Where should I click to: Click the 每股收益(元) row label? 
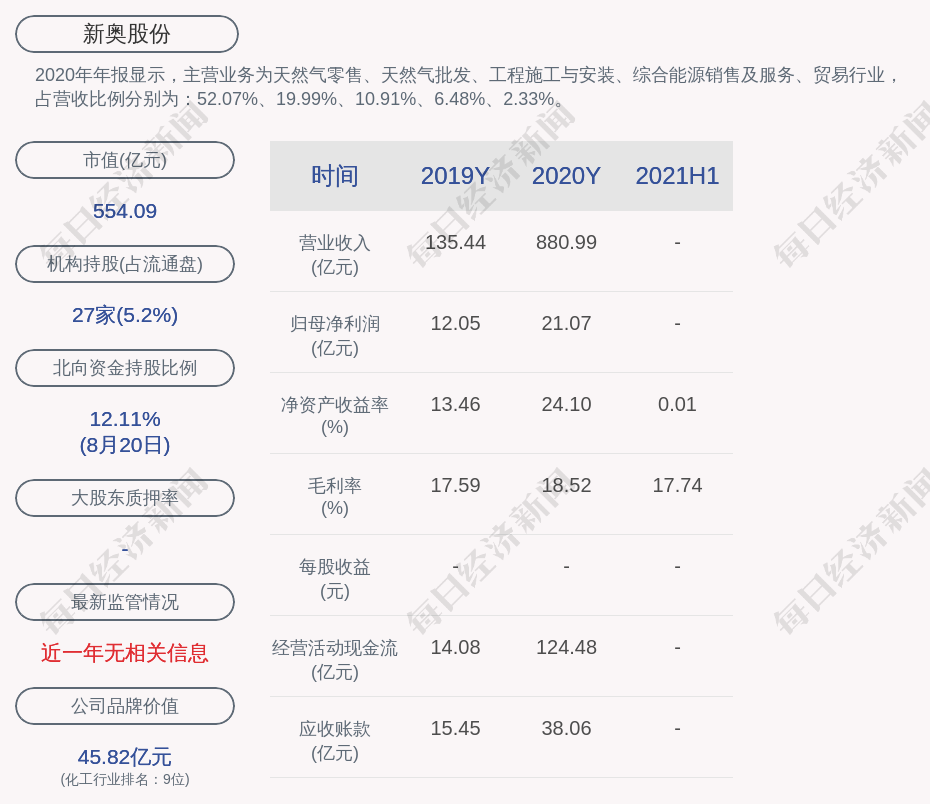pos(335,579)
